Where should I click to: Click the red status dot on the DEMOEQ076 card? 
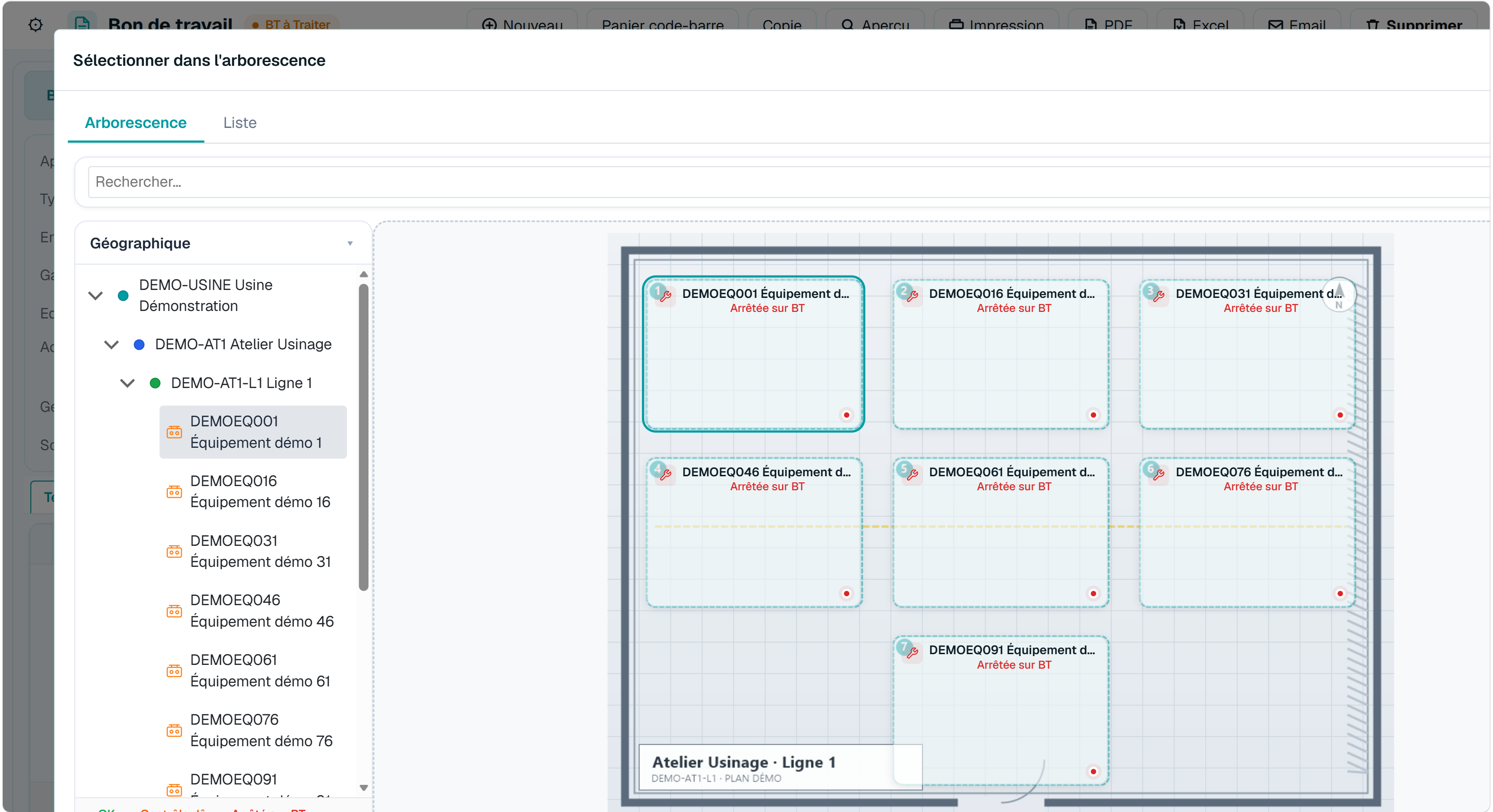pos(1340,593)
